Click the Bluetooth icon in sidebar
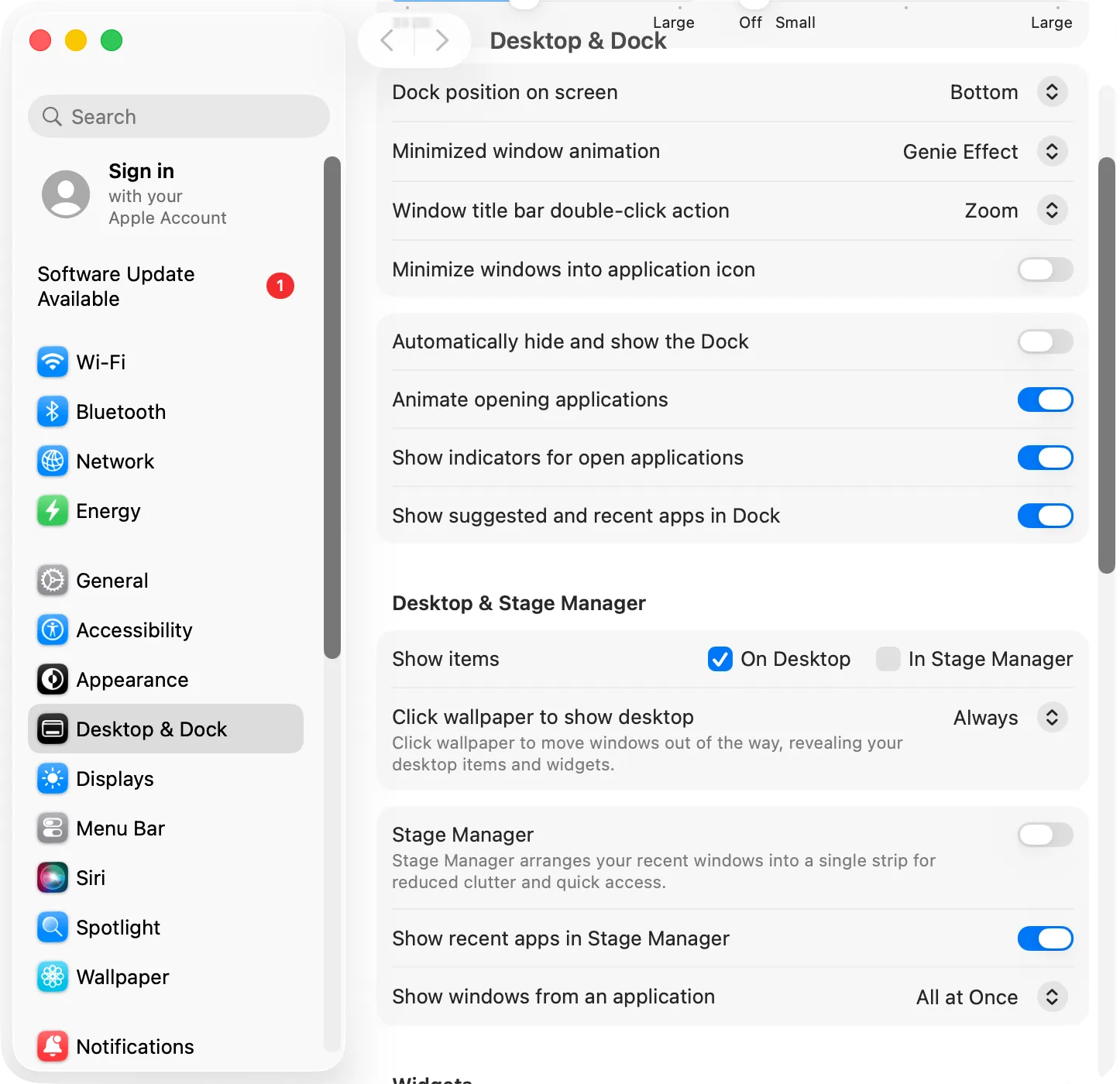Screen dimensions: 1120x1084 coord(53,411)
